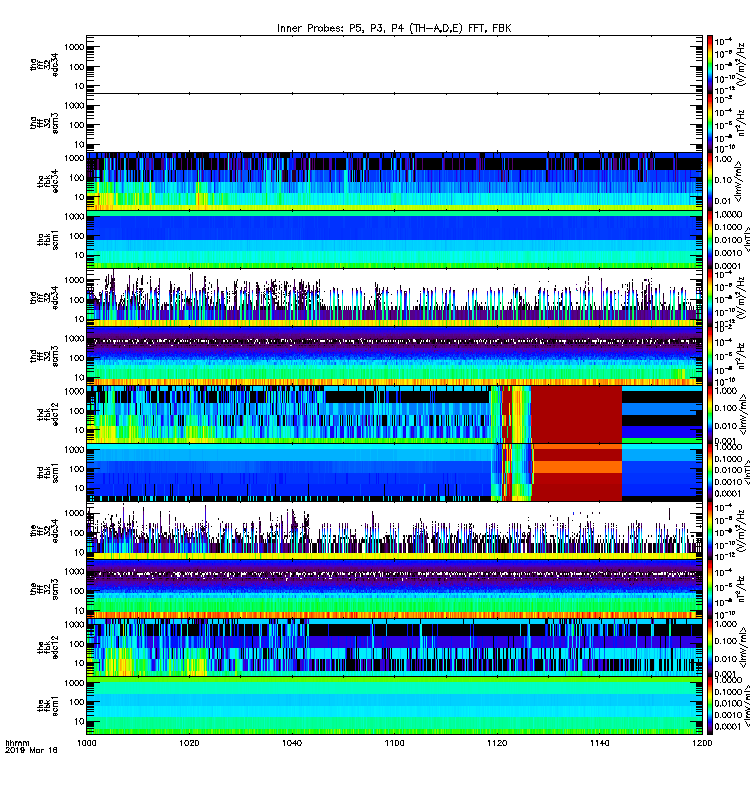Click the '1020' time axis label
Screen dimensions: 750x800
tap(189, 743)
